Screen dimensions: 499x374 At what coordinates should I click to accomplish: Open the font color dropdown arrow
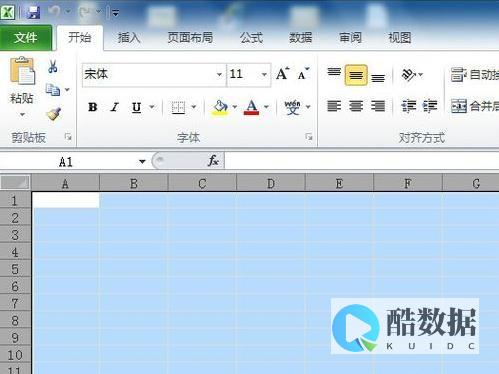point(266,107)
